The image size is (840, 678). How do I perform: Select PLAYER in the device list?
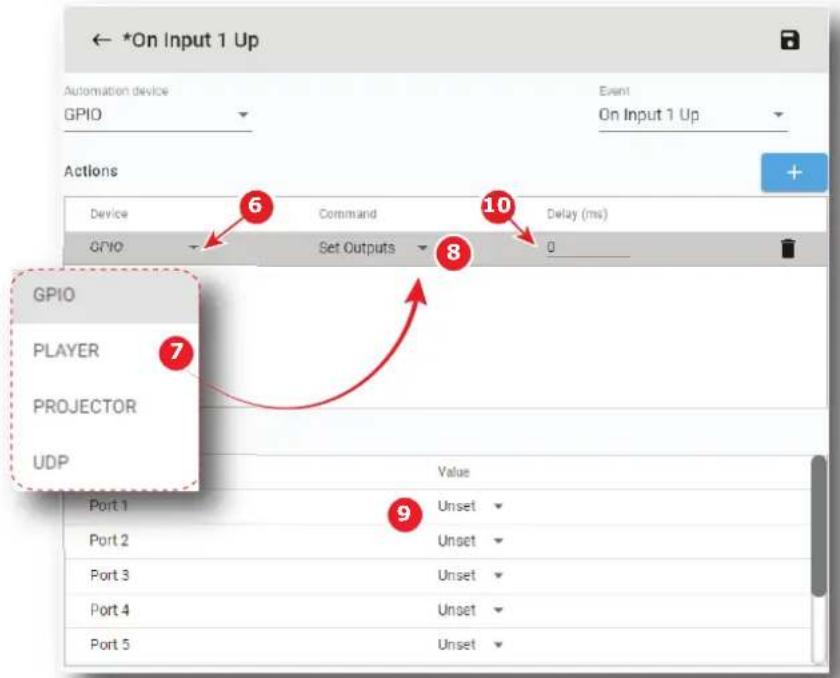106,350
